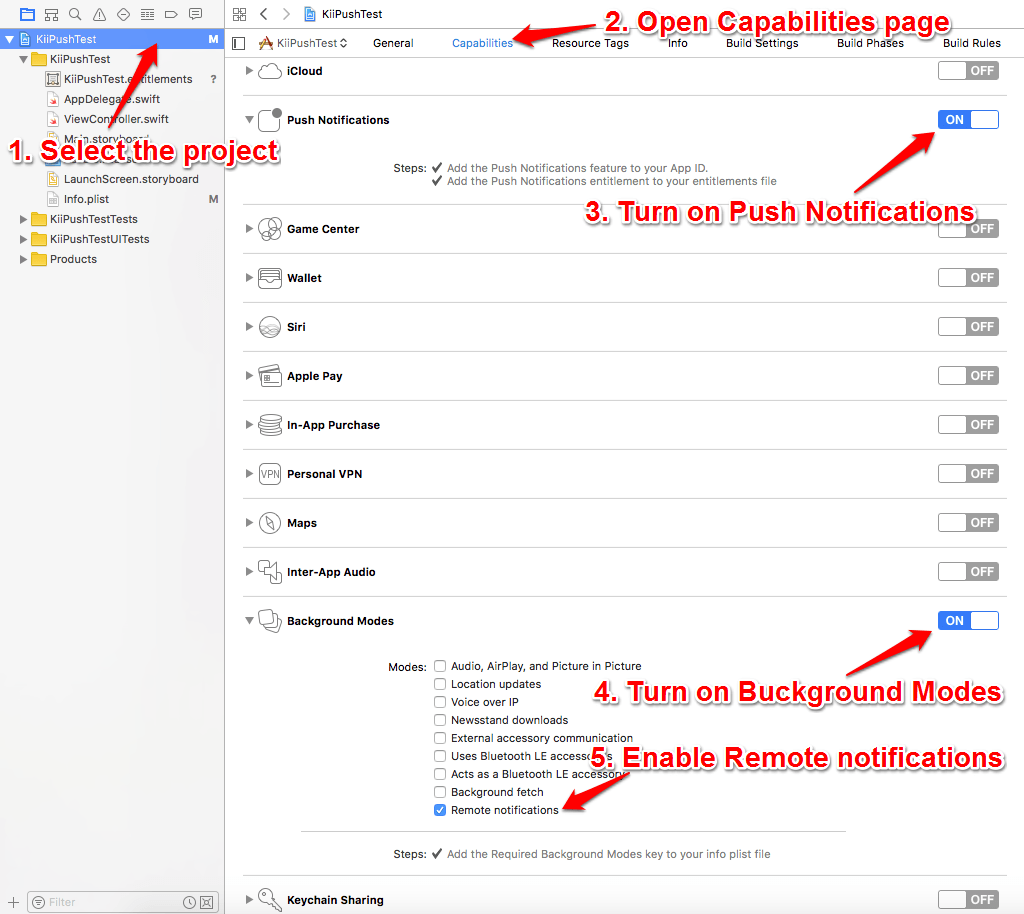Uncheck the Remote notifications checkbox
This screenshot has width=1024, height=914.
440,810
